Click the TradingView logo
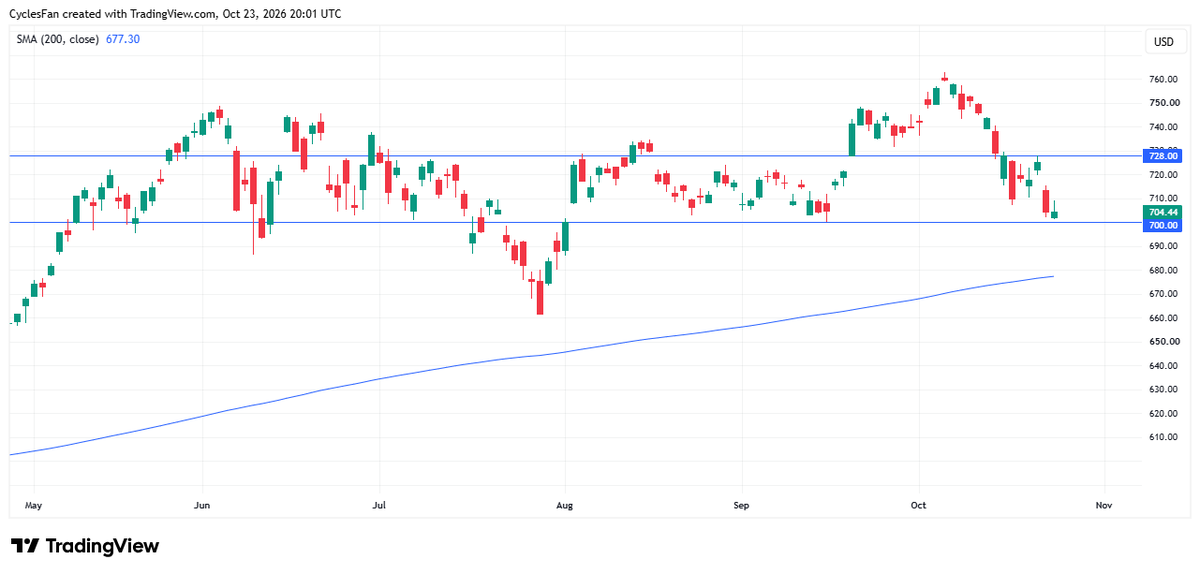This screenshot has width=1200, height=574. click(x=85, y=546)
